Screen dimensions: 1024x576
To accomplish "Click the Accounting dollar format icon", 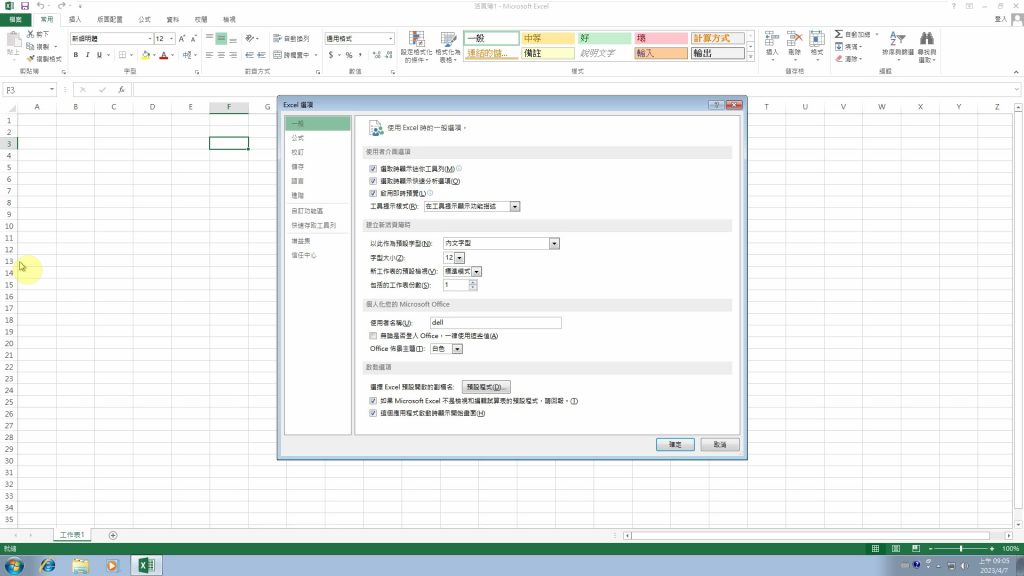I will [x=331, y=55].
